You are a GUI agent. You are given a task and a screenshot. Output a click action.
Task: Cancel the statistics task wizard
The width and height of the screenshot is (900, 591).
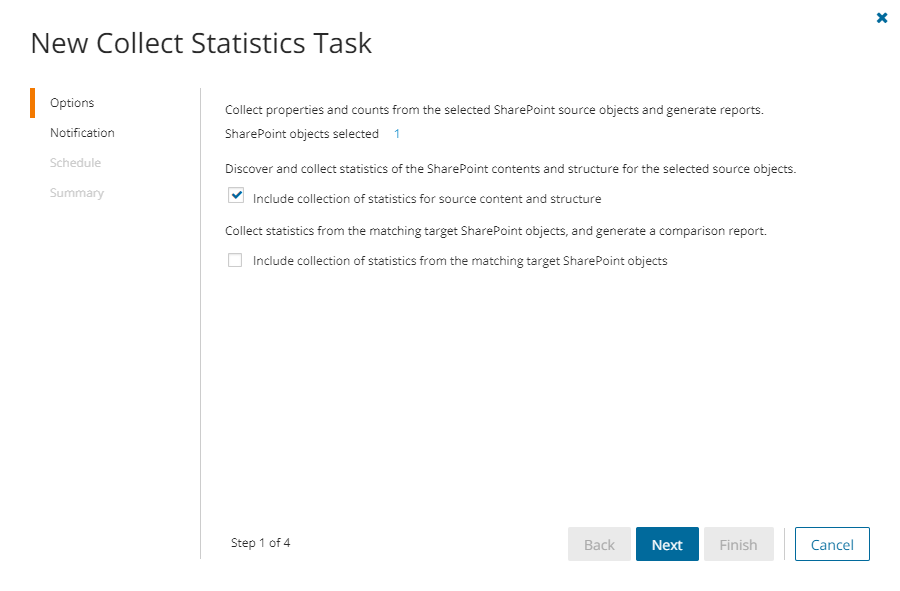tap(832, 545)
